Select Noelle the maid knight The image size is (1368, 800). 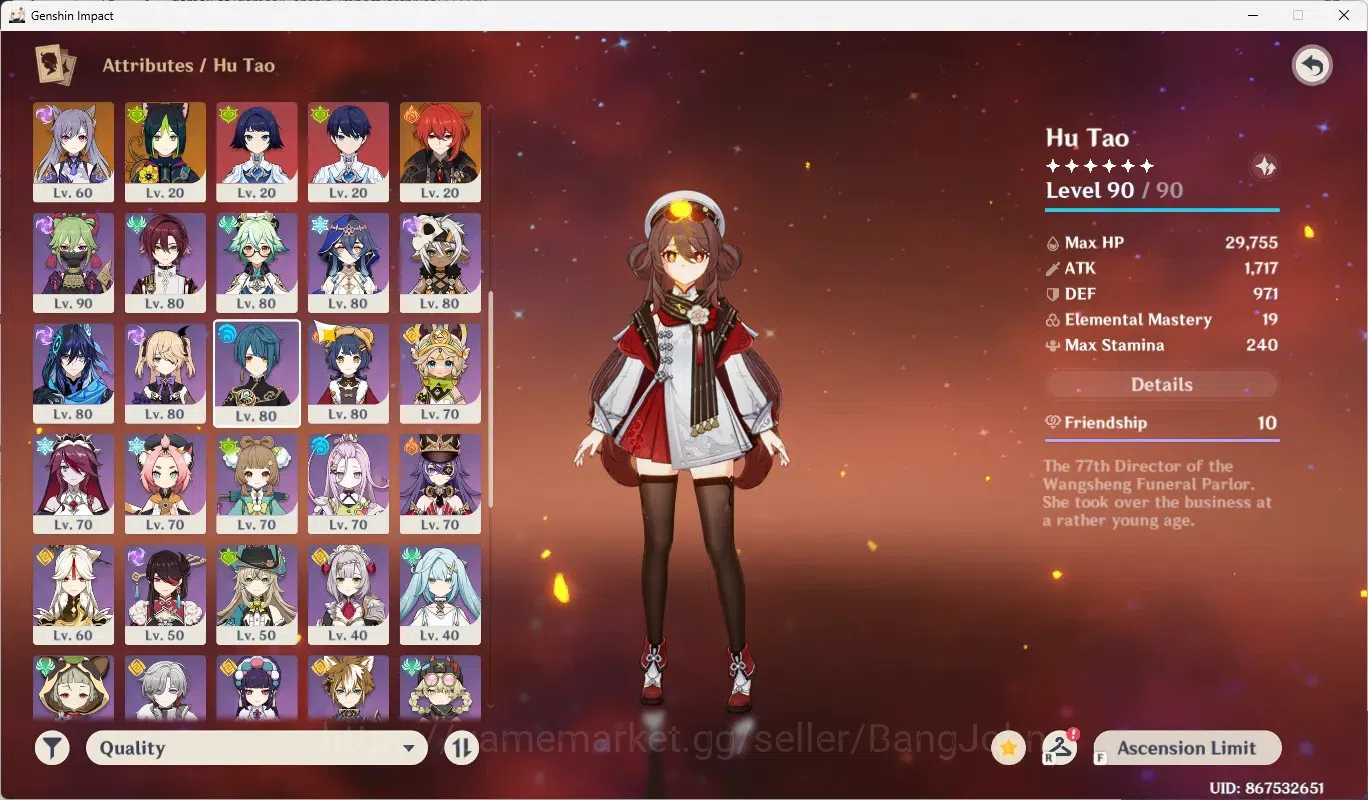348,595
